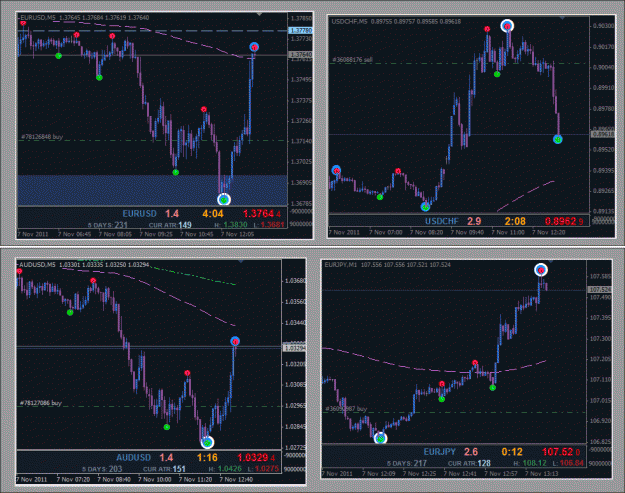This screenshot has width=625, height=493.
Task: Click the 7 Nov 12:05 time label
Action: coord(238,234)
